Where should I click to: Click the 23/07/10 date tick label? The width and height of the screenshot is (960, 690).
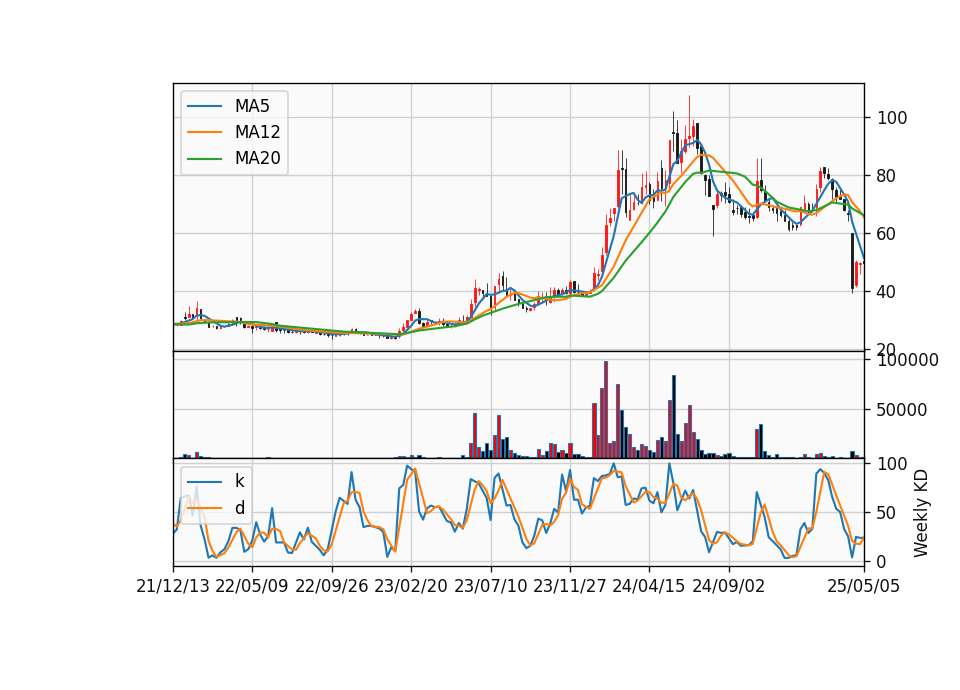pos(490,587)
